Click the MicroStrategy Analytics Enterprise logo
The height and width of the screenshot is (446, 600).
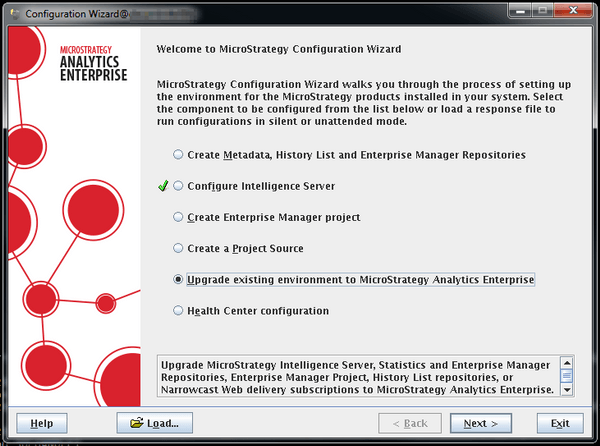click(x=94, y=62)
